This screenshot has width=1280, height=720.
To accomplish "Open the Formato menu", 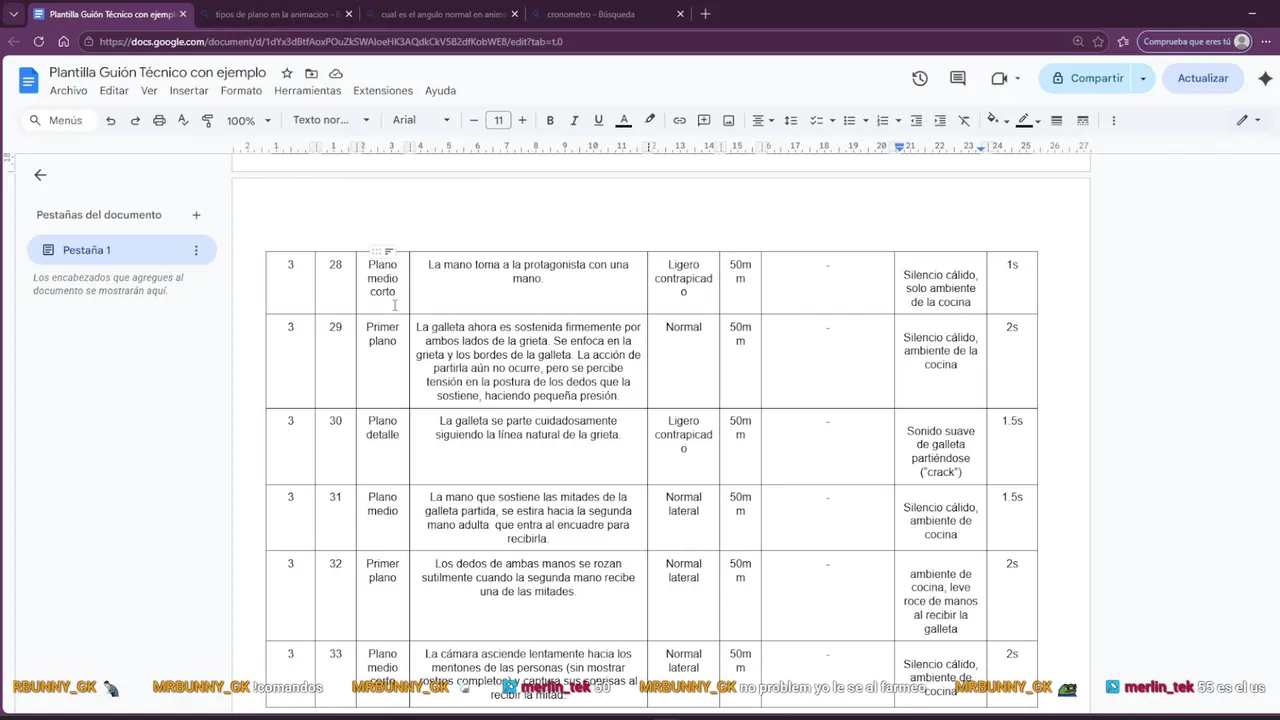I will pos(241,91).
